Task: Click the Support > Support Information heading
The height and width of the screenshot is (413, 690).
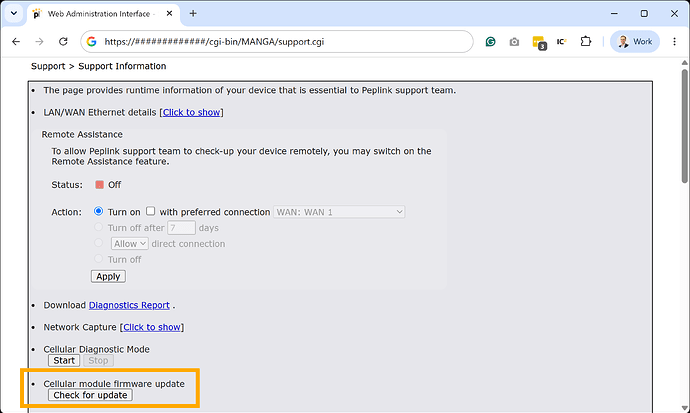Action: coord(99,66)
